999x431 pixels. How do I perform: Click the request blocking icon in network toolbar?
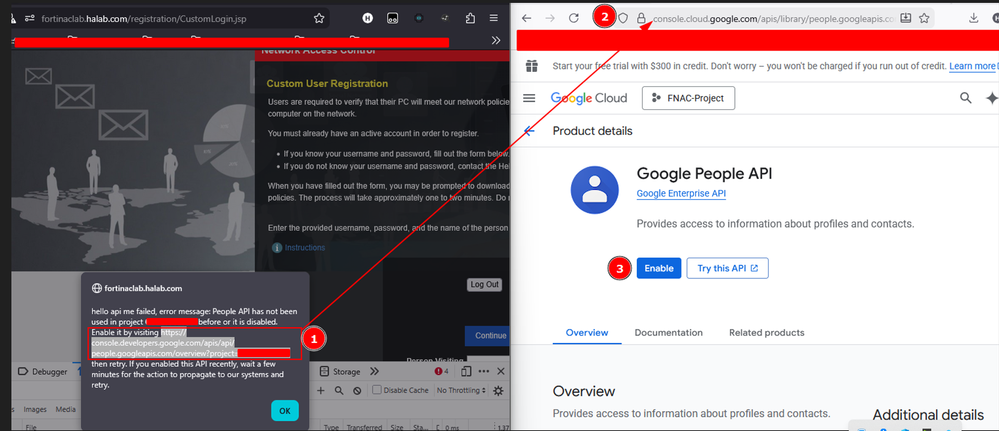357,390
